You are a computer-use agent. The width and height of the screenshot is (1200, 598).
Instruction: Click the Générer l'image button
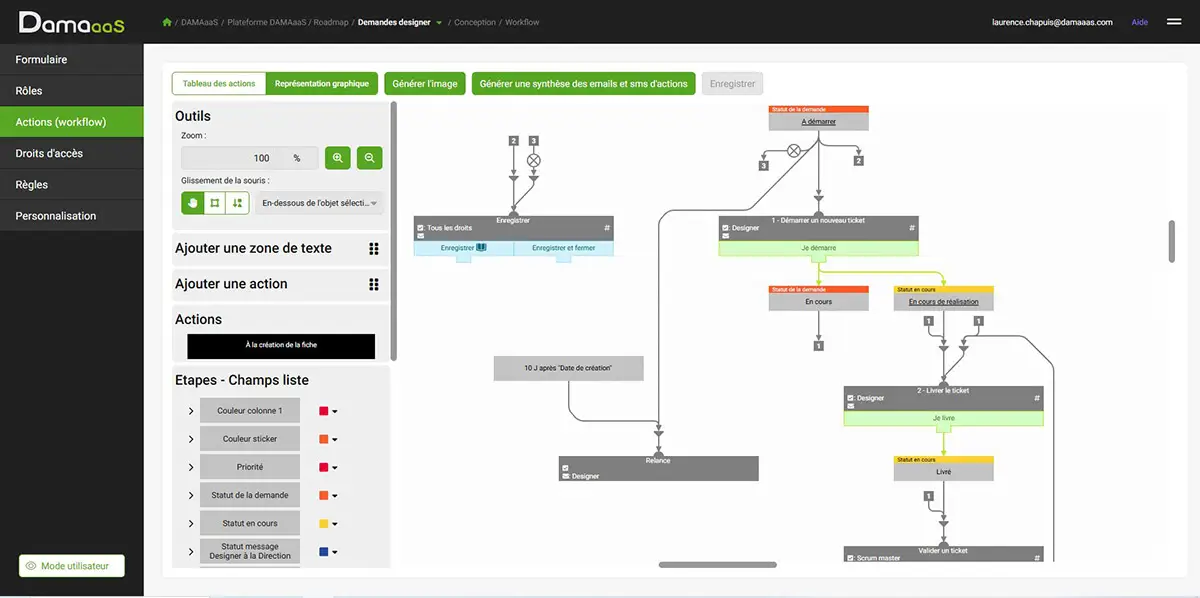(425, 84)
